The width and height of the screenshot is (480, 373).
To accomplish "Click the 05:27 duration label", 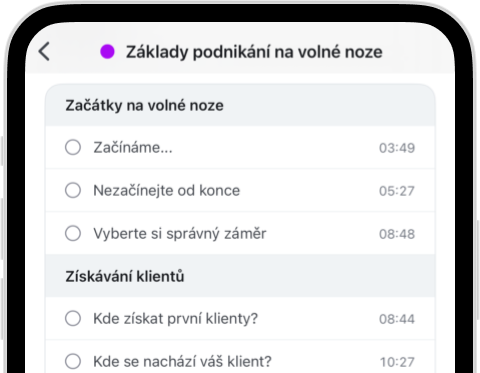I will coord(397,191).
